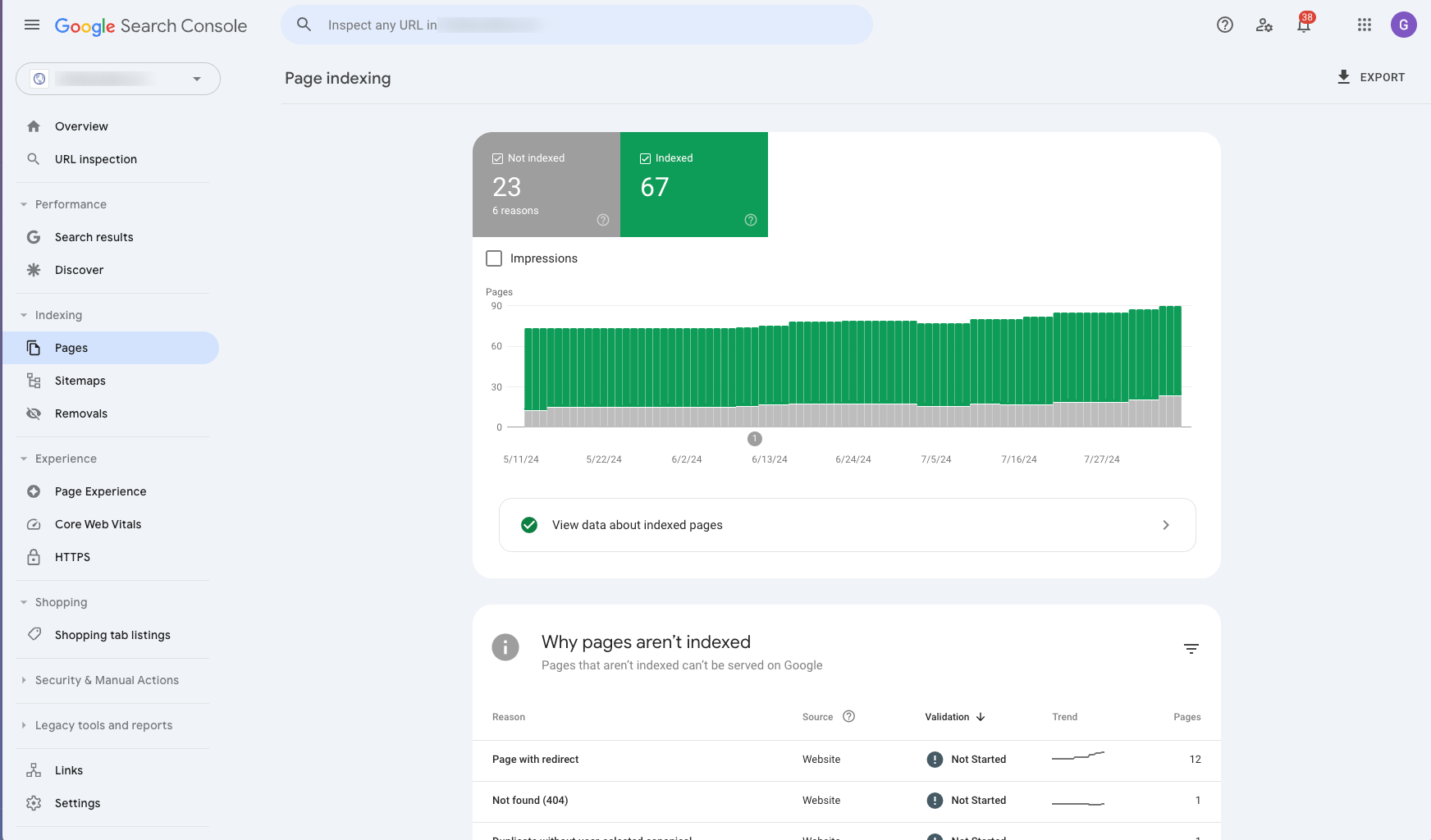
Task: Uncheck the Indexed checkbox
Action: tap(645, 158)
